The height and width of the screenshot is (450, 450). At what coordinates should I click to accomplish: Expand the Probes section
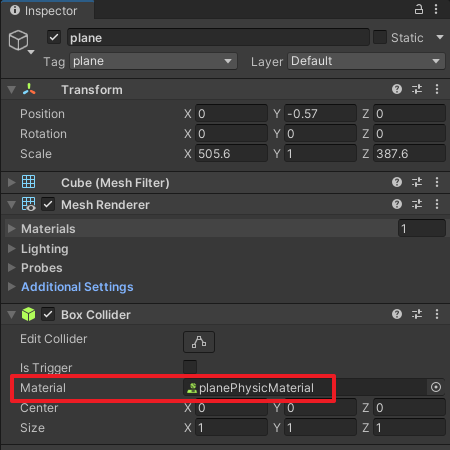(x=12, y=267)
